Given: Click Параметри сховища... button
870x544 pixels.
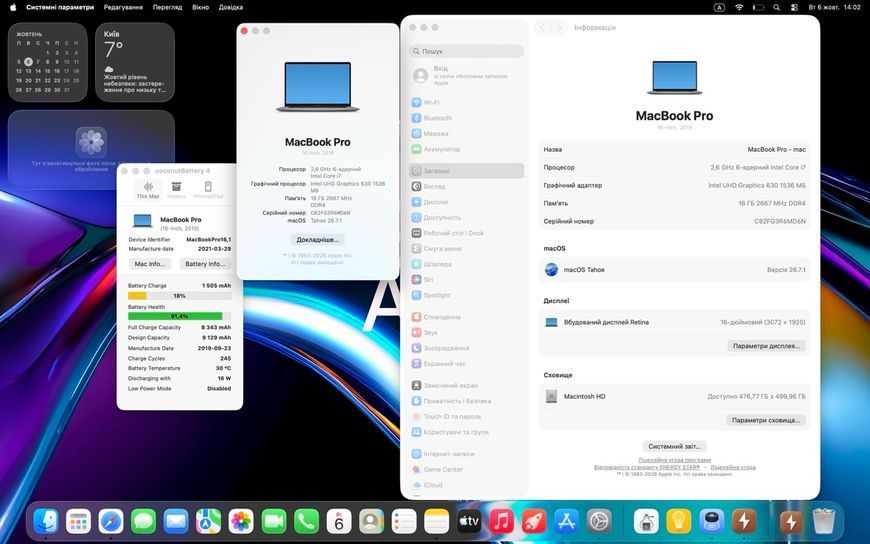Looking at the screenshot, I should 766,420.
